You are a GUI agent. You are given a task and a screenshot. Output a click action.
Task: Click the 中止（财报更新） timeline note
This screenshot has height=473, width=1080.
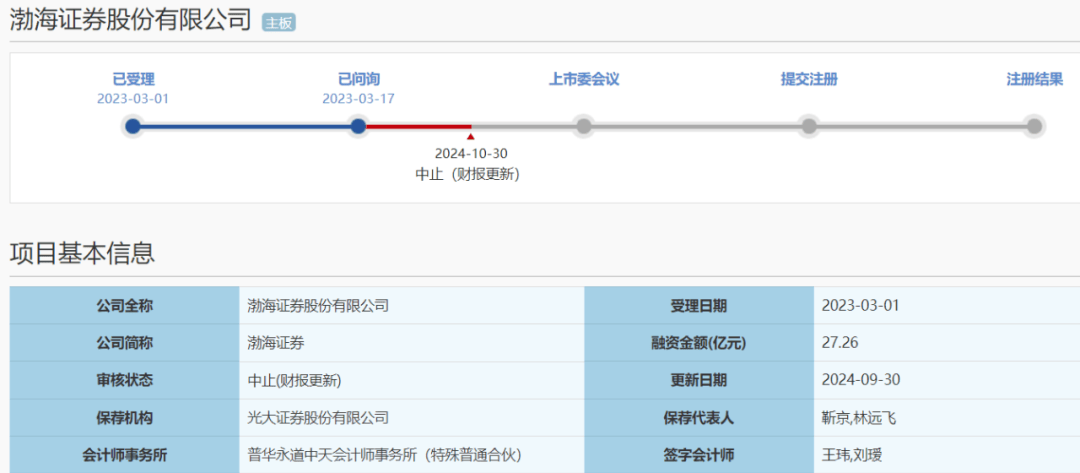(x=468, y=174)
